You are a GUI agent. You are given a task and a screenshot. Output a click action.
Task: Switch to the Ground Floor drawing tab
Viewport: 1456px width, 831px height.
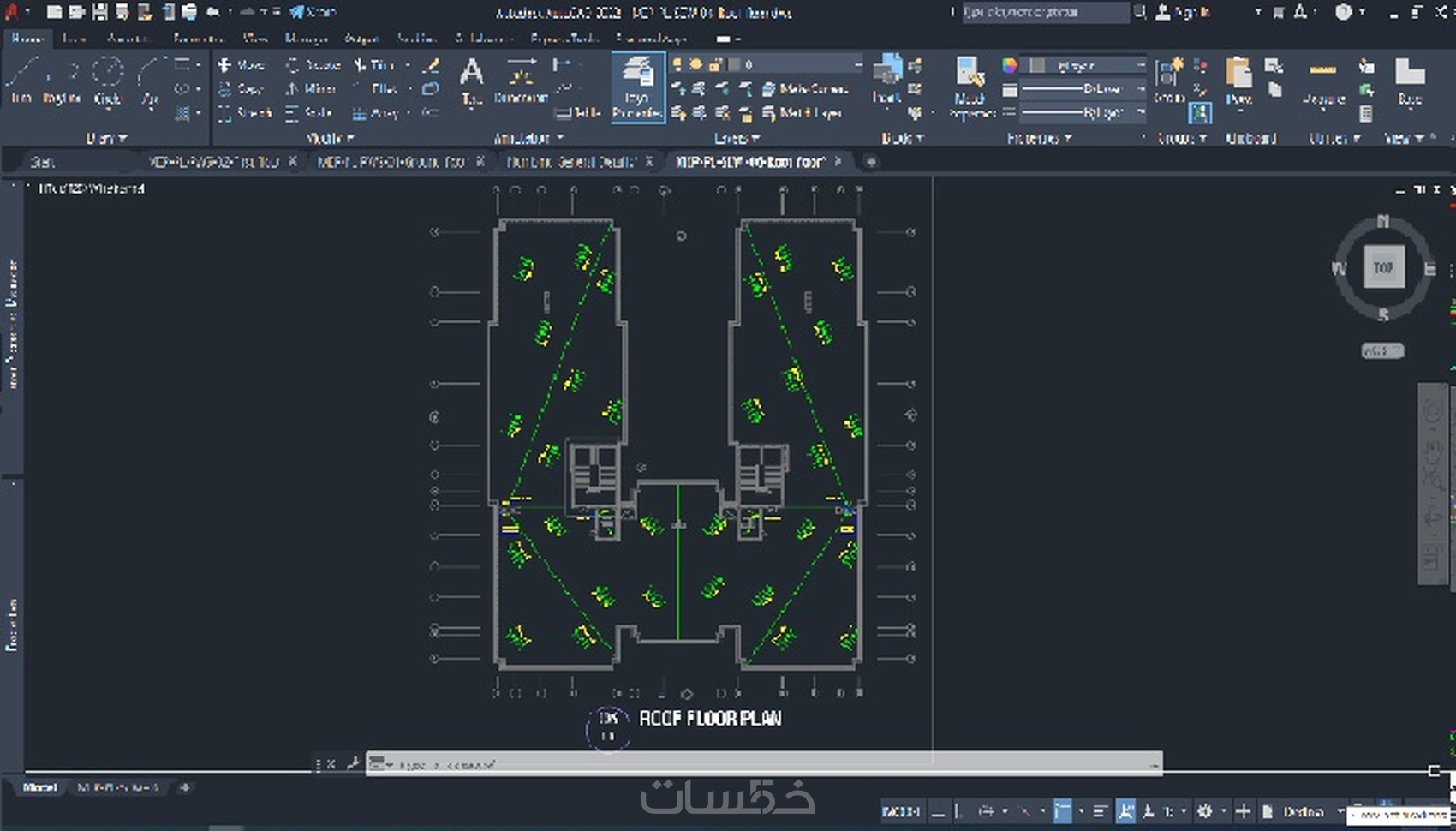point(391,162)
